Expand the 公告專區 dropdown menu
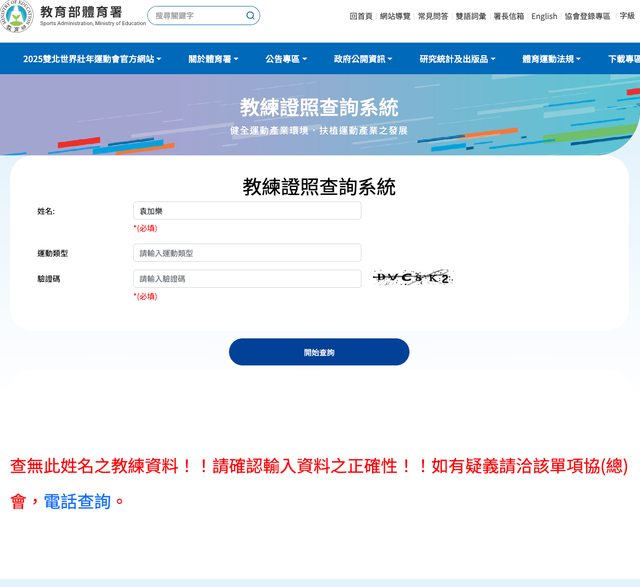The height and width of the screenshot is (587, 640). (x=286, y=59)
